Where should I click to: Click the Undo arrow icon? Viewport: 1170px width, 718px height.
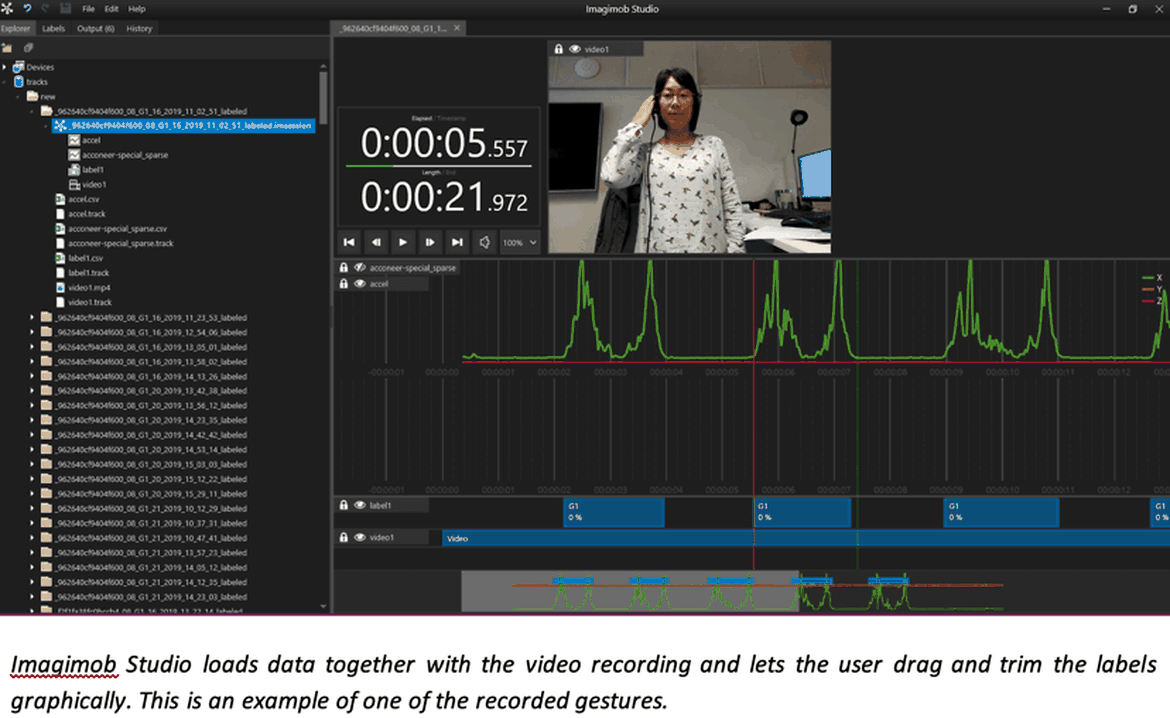28,8
